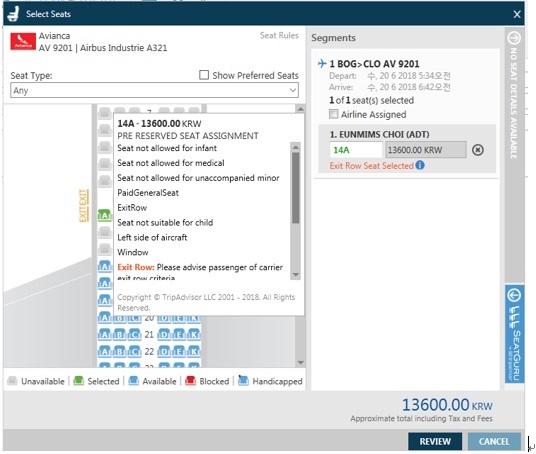Select seat 21C on the seat map

[134, 334]
